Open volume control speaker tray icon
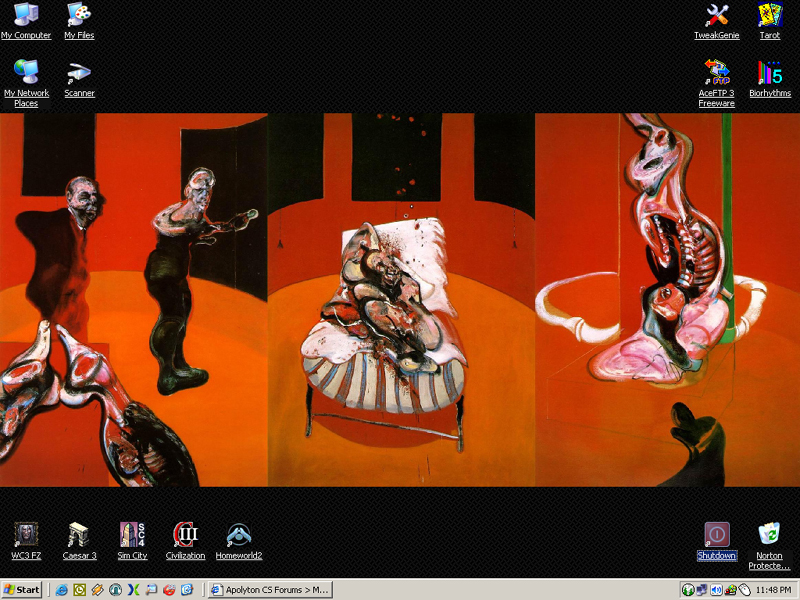Image resolution: width=800 pixels, height=600 pixels. coord(716,590)
